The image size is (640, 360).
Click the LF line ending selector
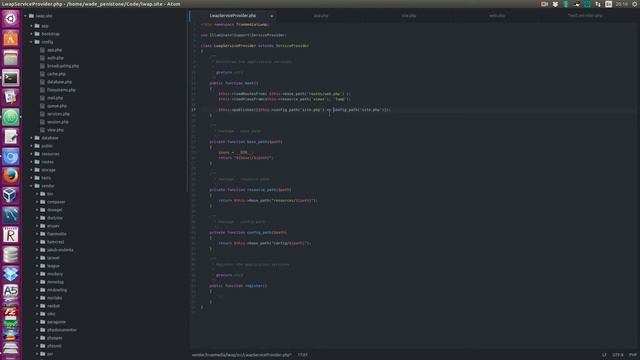click(604, 355)
